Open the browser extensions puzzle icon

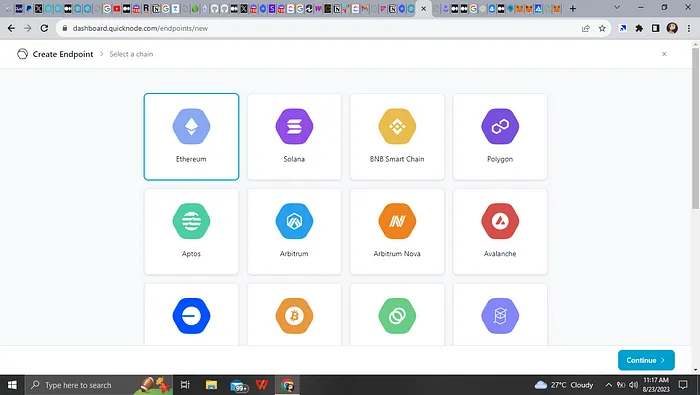[x=639, y=28]
